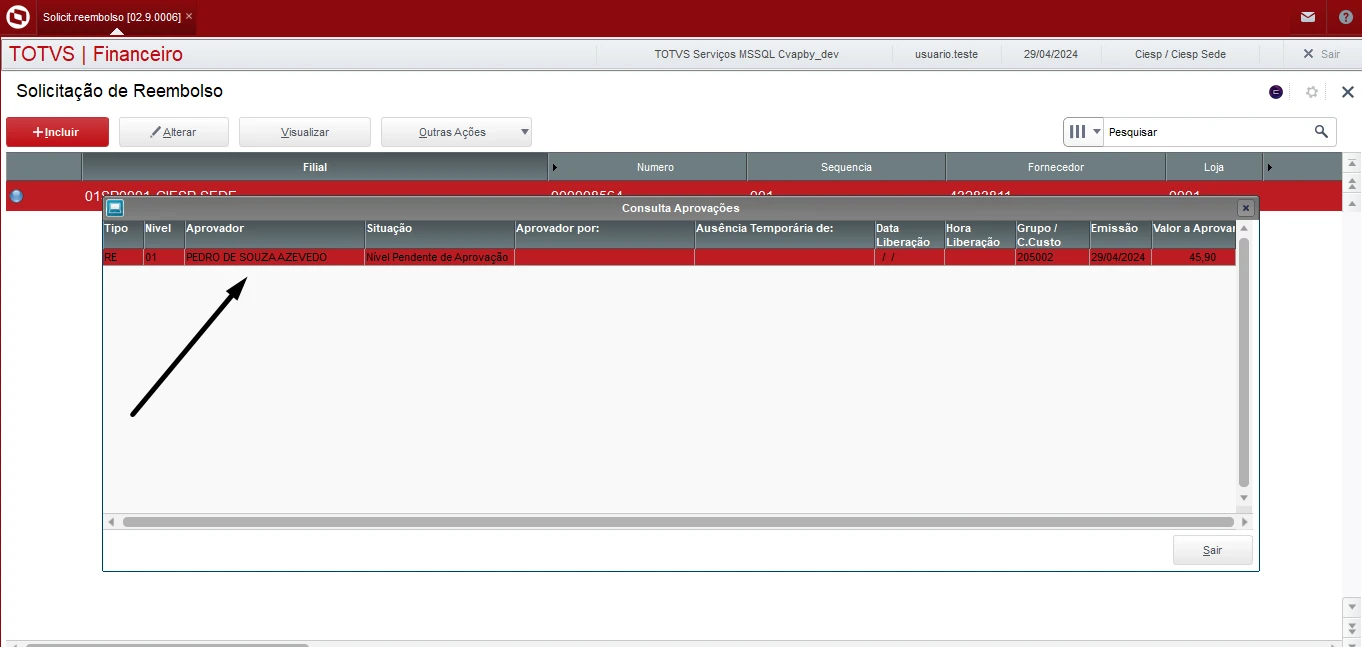The width and height of the screenshot is (1362, 647).
Task: Click Sair button in approvals dialog
Action: tap(1212, 550)
